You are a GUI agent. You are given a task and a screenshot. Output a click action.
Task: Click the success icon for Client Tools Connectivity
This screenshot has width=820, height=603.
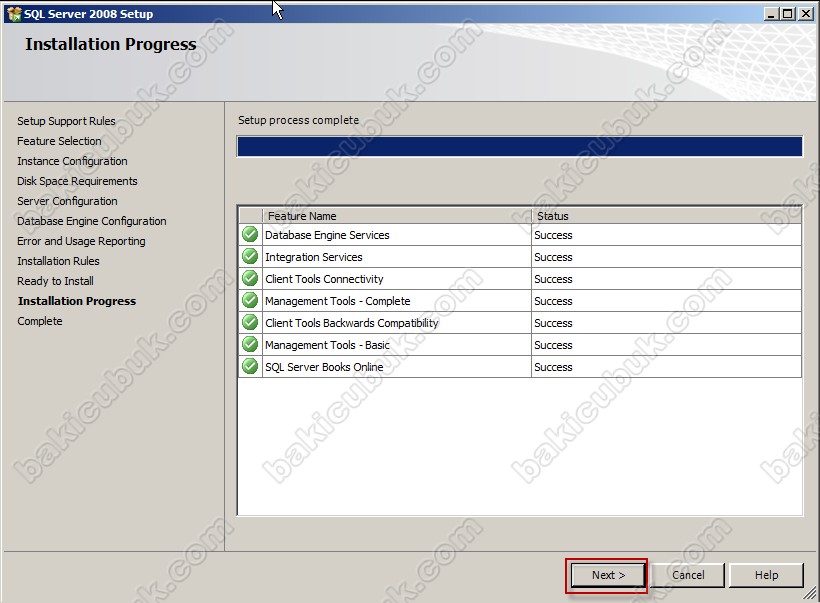(x=250, y=278)
